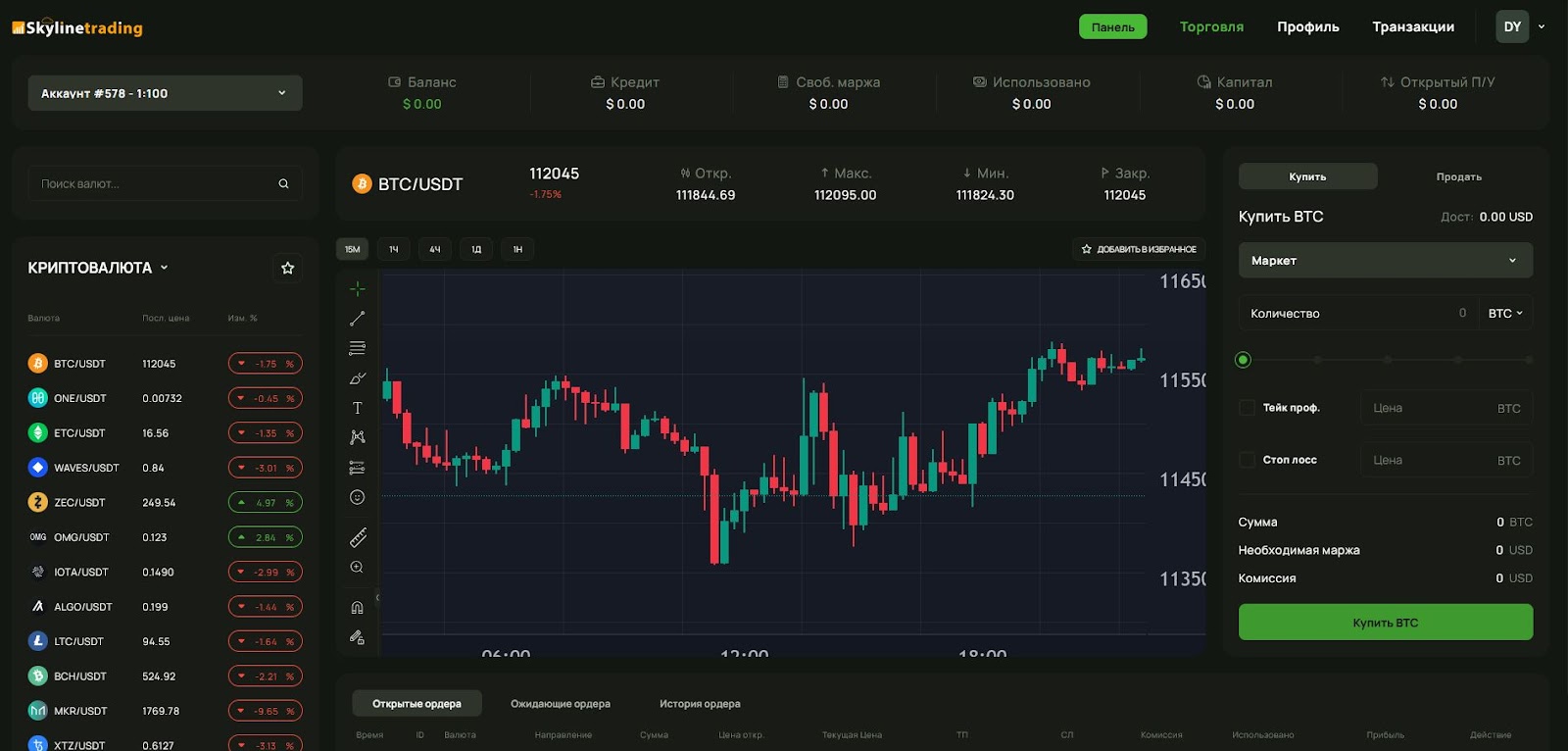
Task: Open the BTC quantity unit dropdown
Action: tap(1505, 313)
